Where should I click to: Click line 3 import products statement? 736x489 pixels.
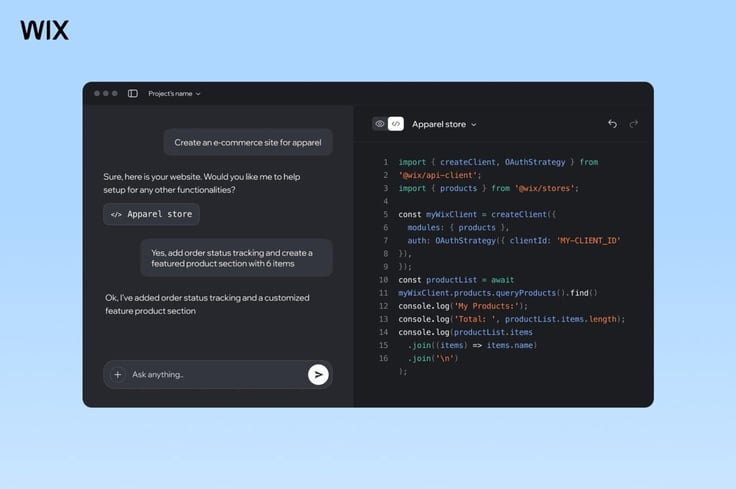coord(489,188)
